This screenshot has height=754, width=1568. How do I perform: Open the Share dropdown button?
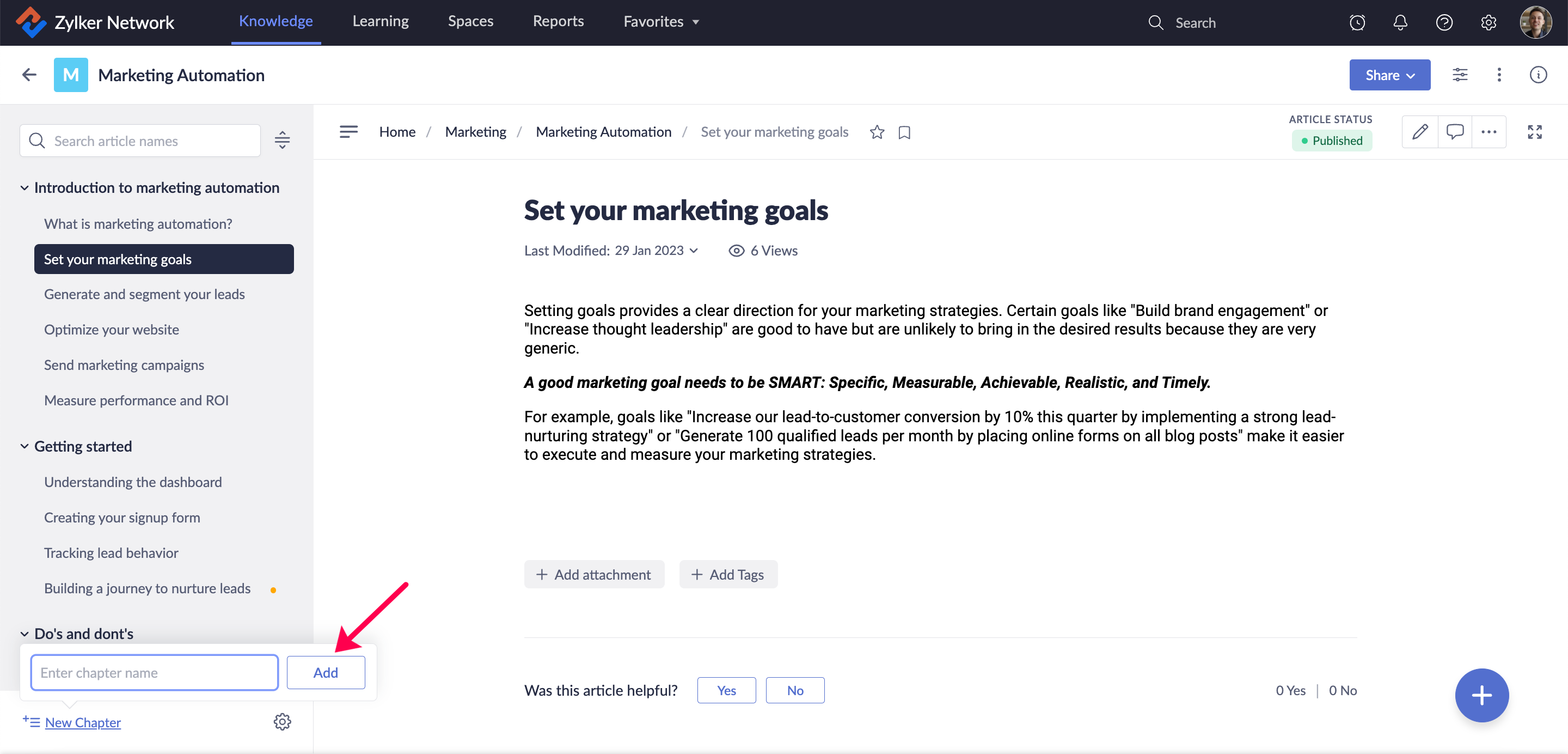coord(1389,75)
